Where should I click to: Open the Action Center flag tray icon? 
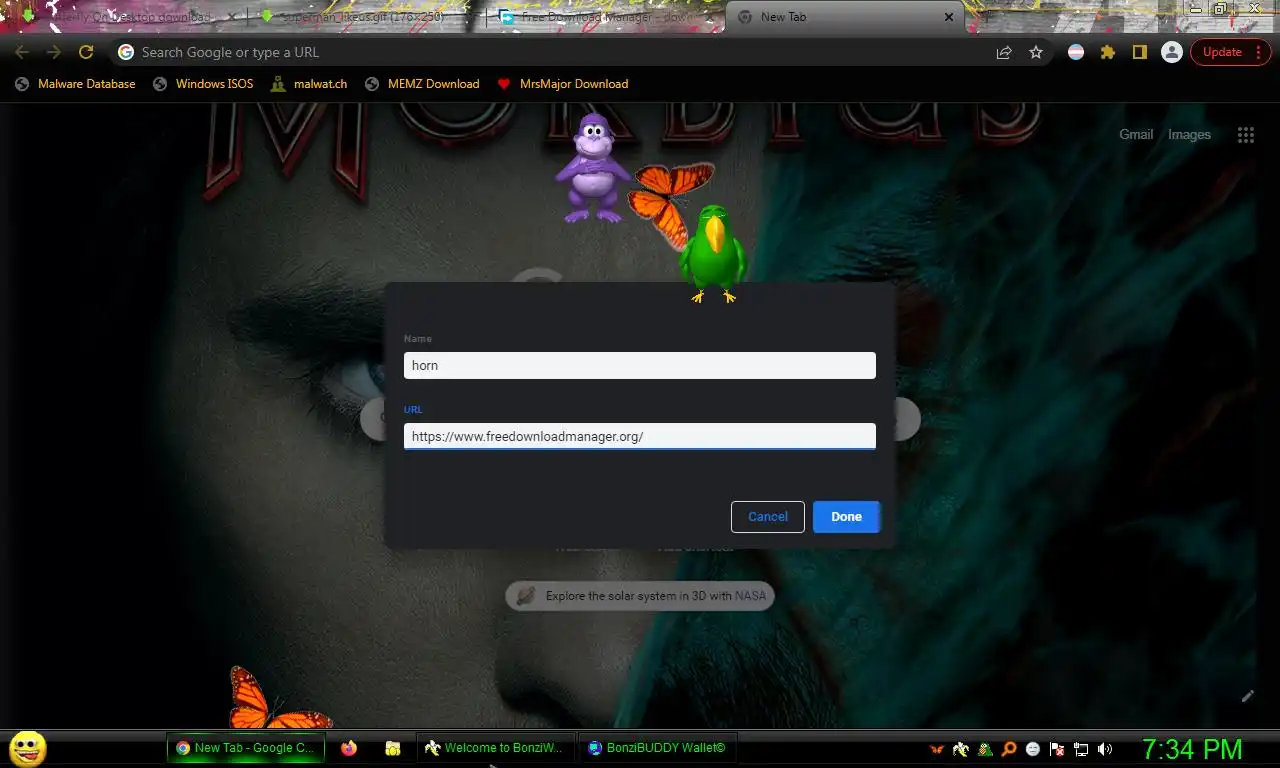[1057, 749]
